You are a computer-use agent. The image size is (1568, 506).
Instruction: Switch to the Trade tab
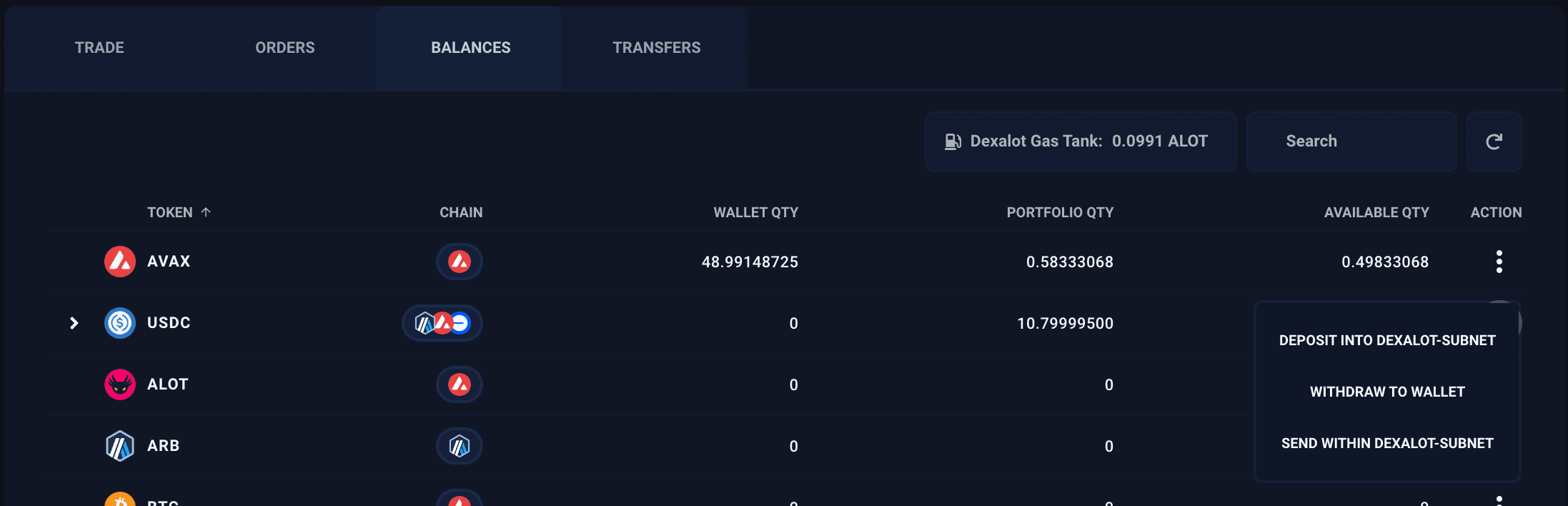[99, 48]
